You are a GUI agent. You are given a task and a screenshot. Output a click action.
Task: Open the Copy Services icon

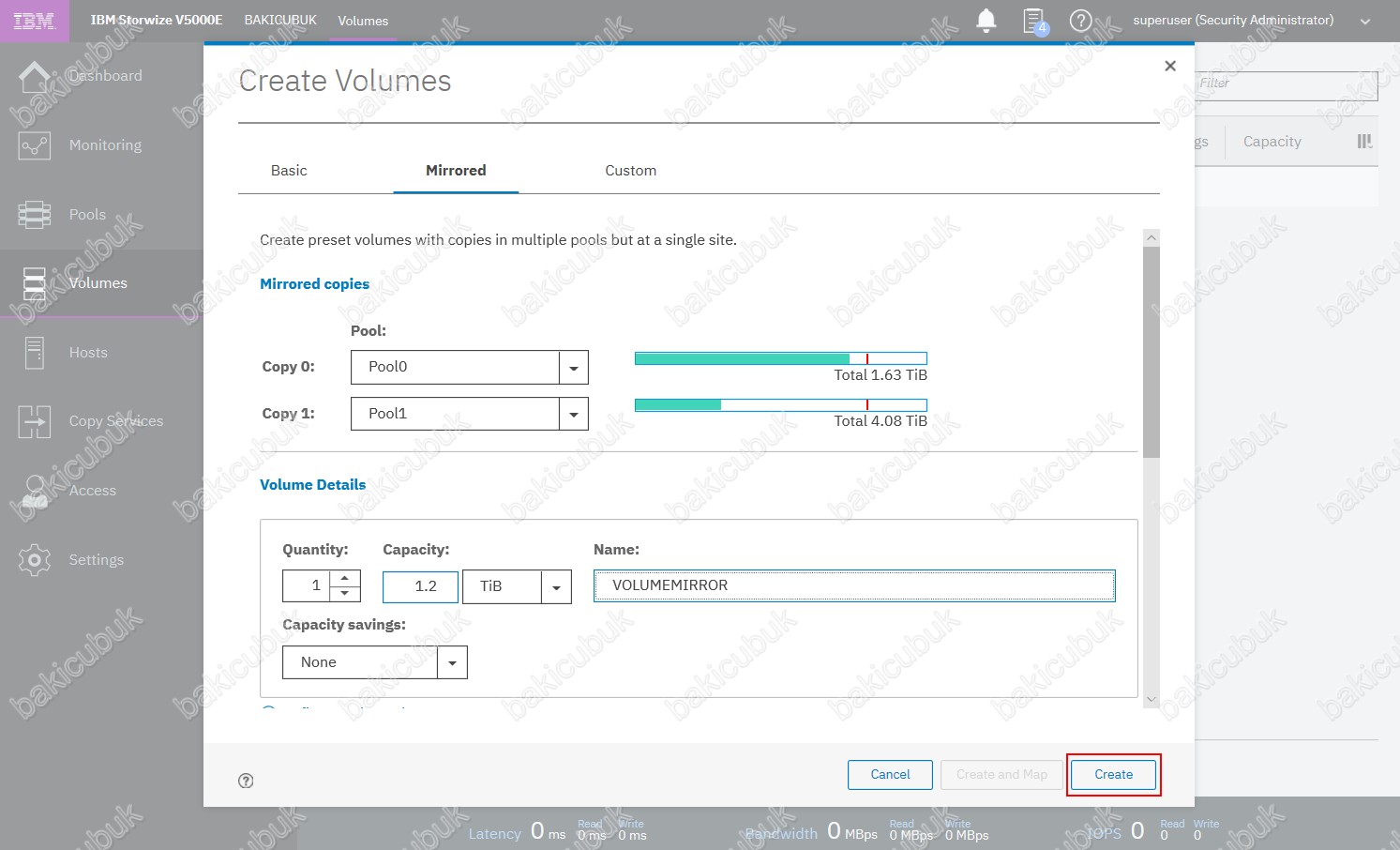coord(35,421)
